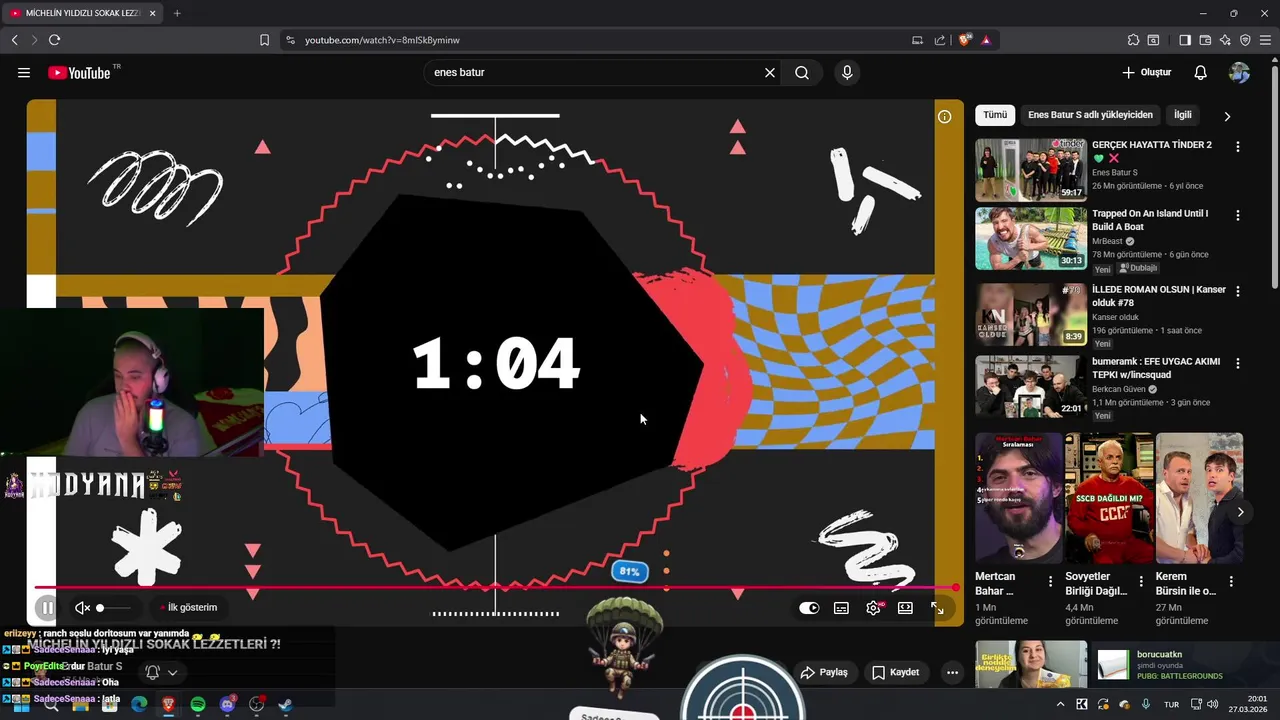Open GERÇEK HAYATTA TİNDER 2 thumbnail

(1031, 169)
